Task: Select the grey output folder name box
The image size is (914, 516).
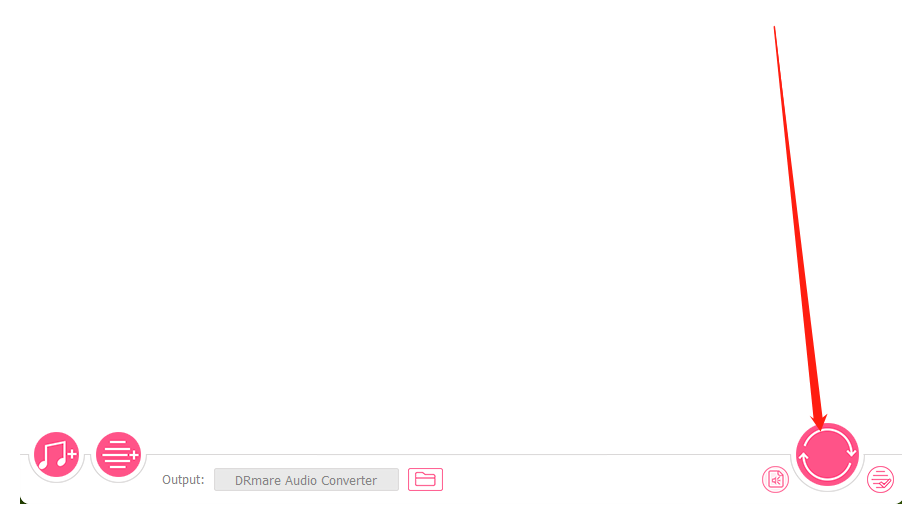Action: [306, 480]
